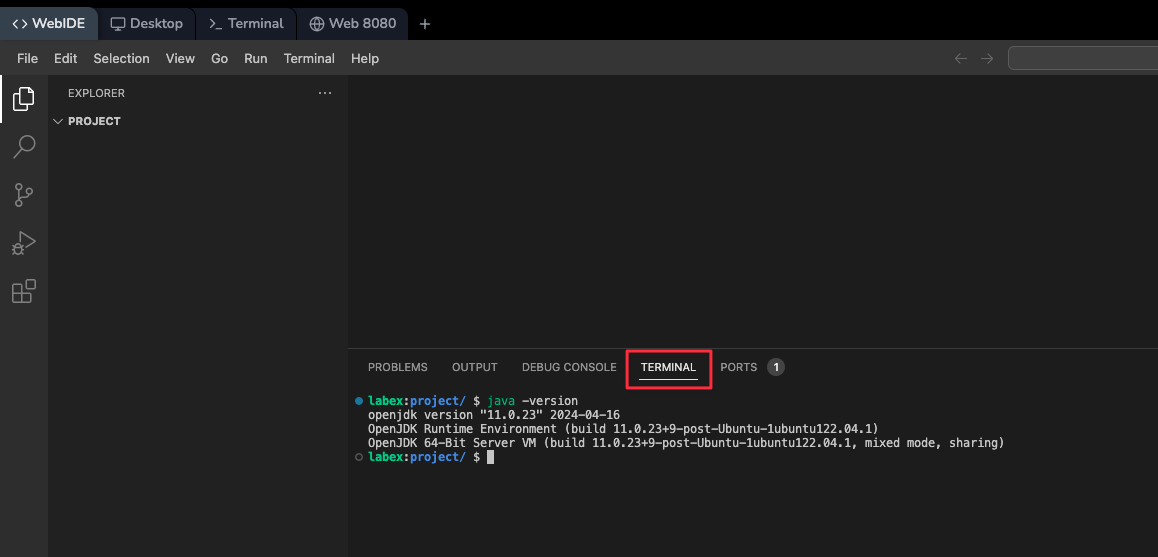The image size is (1158, 557).
Task: Click the 'java -version' command text
Action: click(532, 401)
